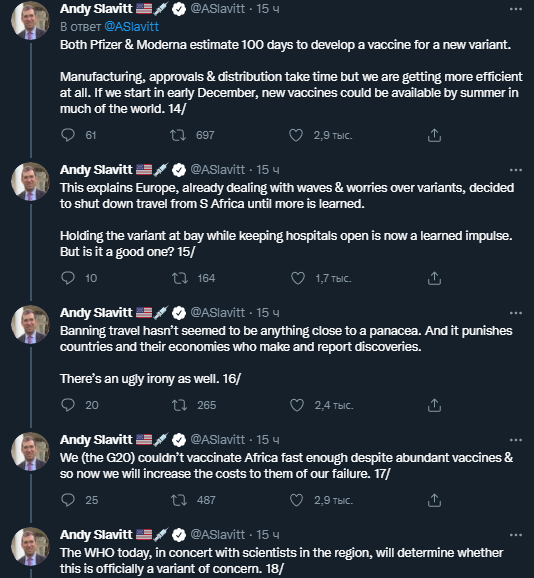Open more options on tweet 15/

tap(516, 170)
